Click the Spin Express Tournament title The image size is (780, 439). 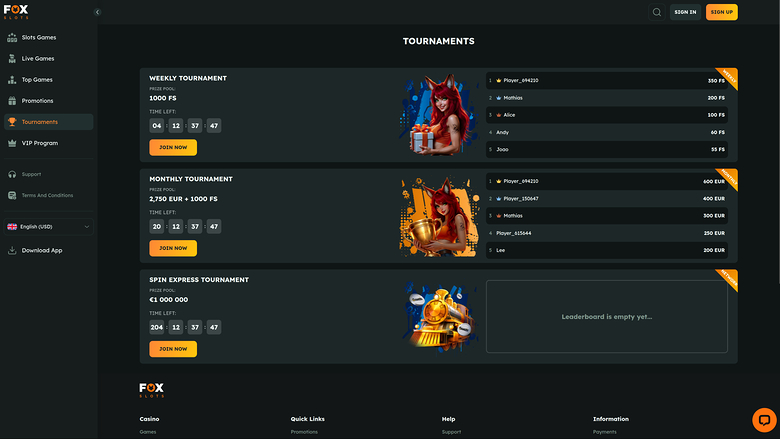pos(199,280)
